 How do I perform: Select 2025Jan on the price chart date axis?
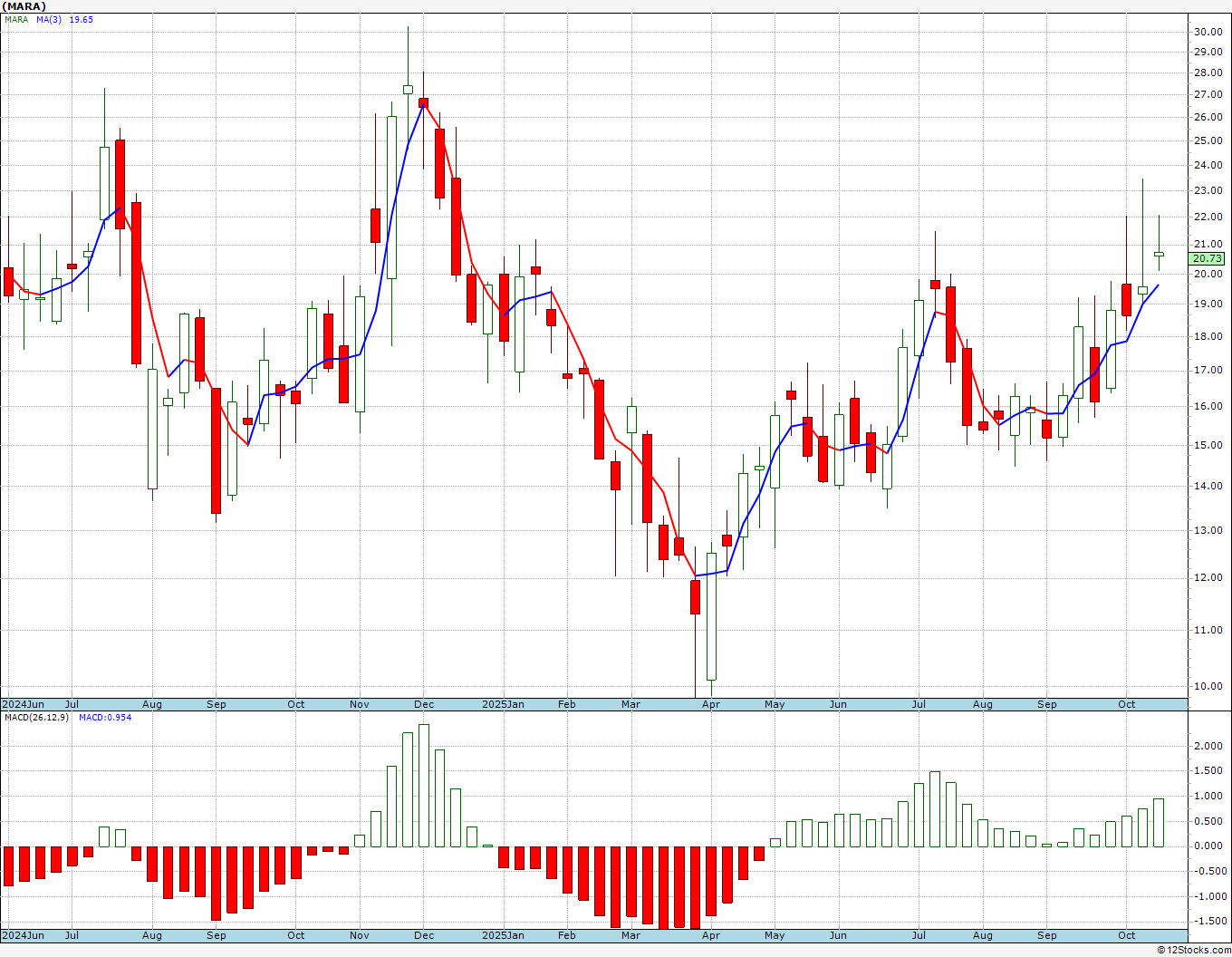coord(503,704)
